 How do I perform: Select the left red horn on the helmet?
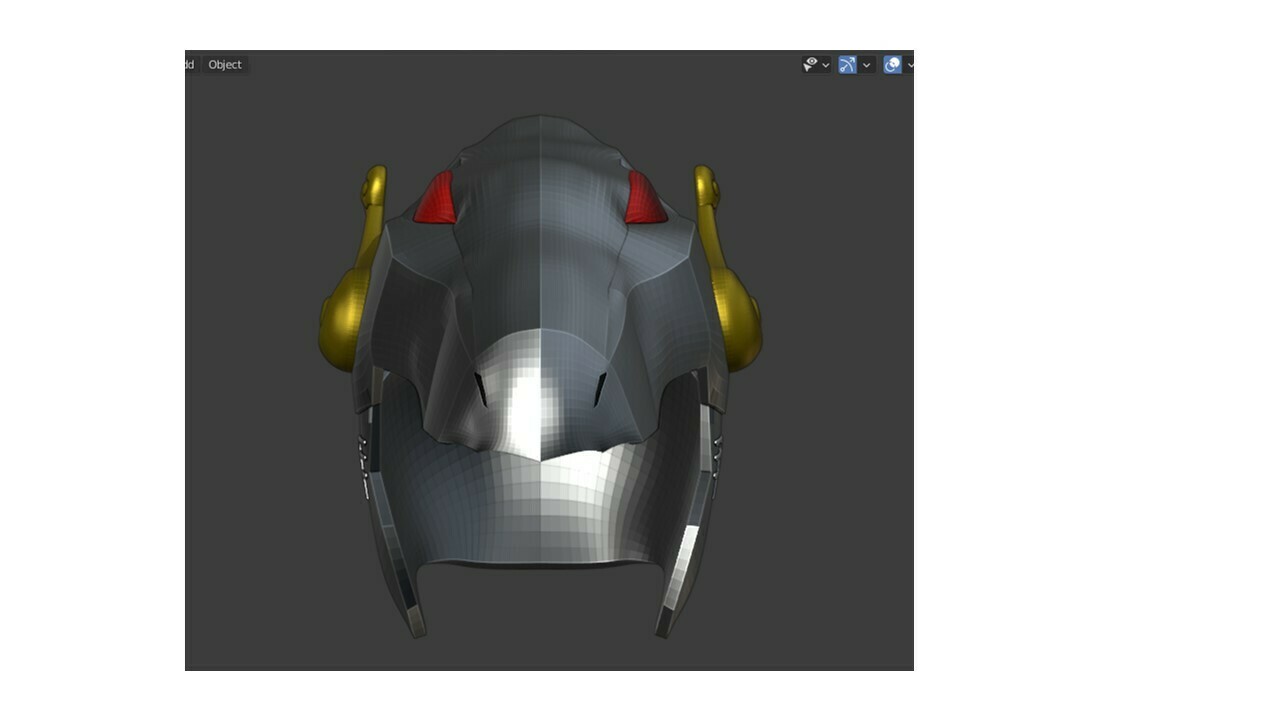pyautogui.click(x=436, y=200)
